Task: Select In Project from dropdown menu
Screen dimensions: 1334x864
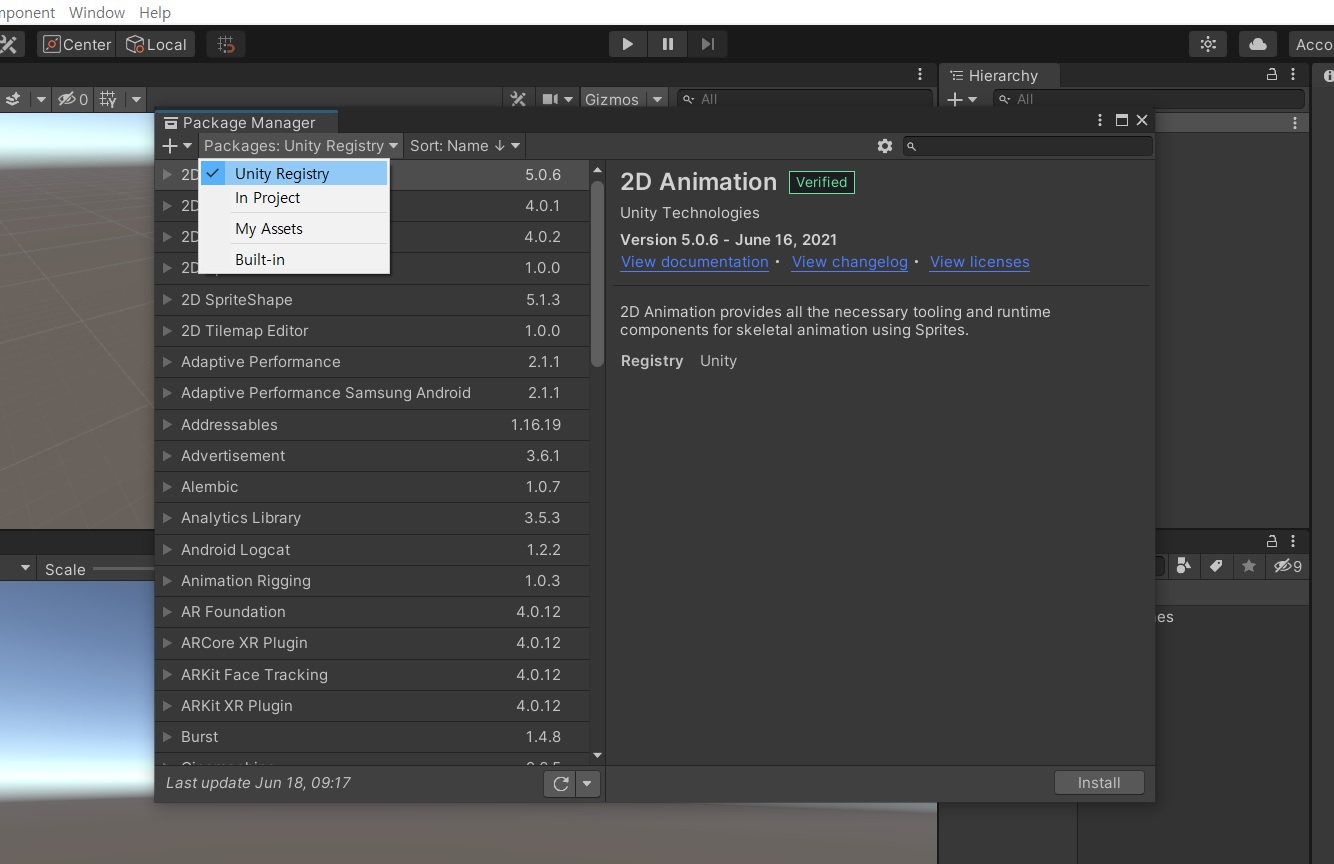Action: point(294,198)
